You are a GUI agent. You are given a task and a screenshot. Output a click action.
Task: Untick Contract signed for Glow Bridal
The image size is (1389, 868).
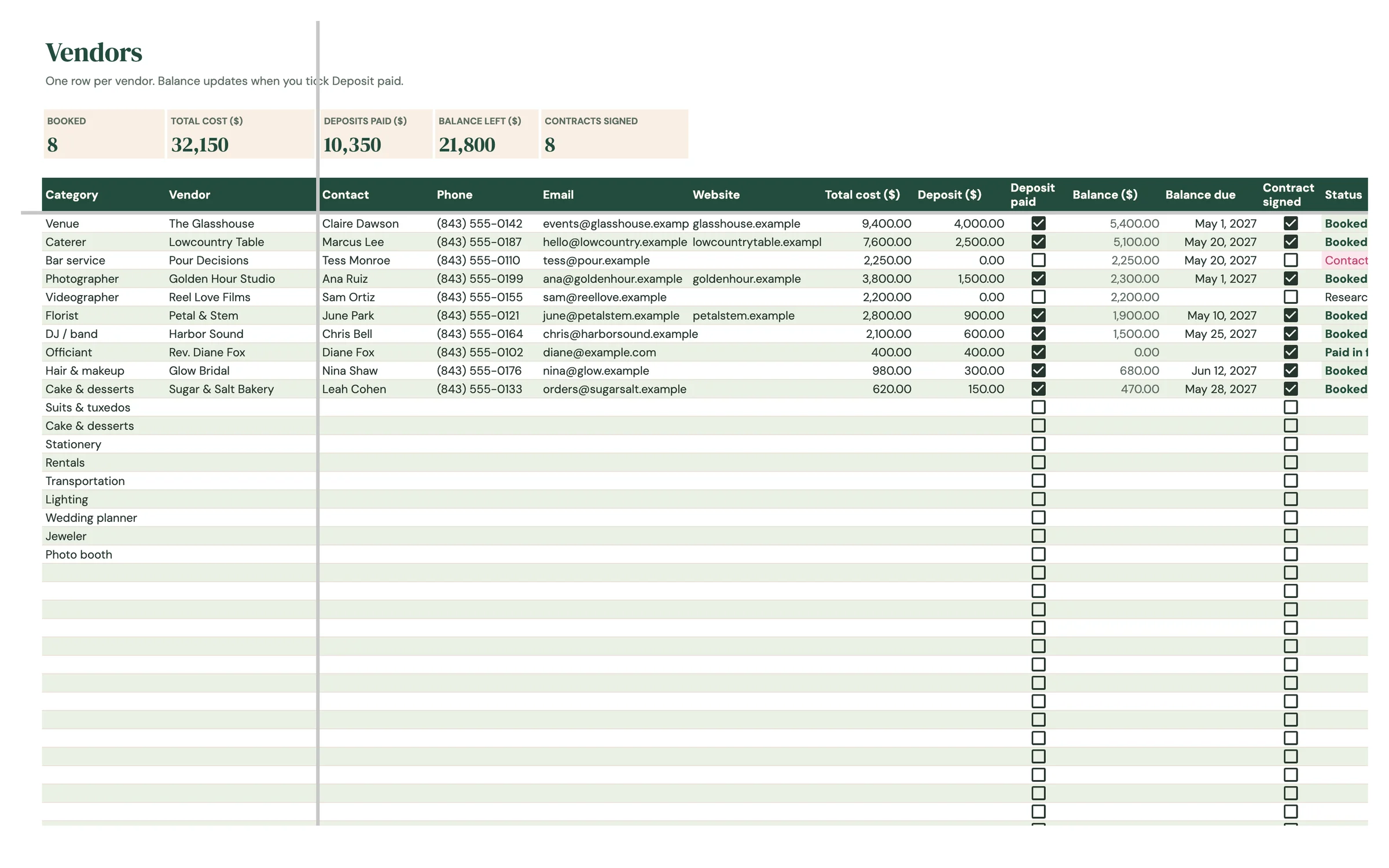tap(1290, 370)
